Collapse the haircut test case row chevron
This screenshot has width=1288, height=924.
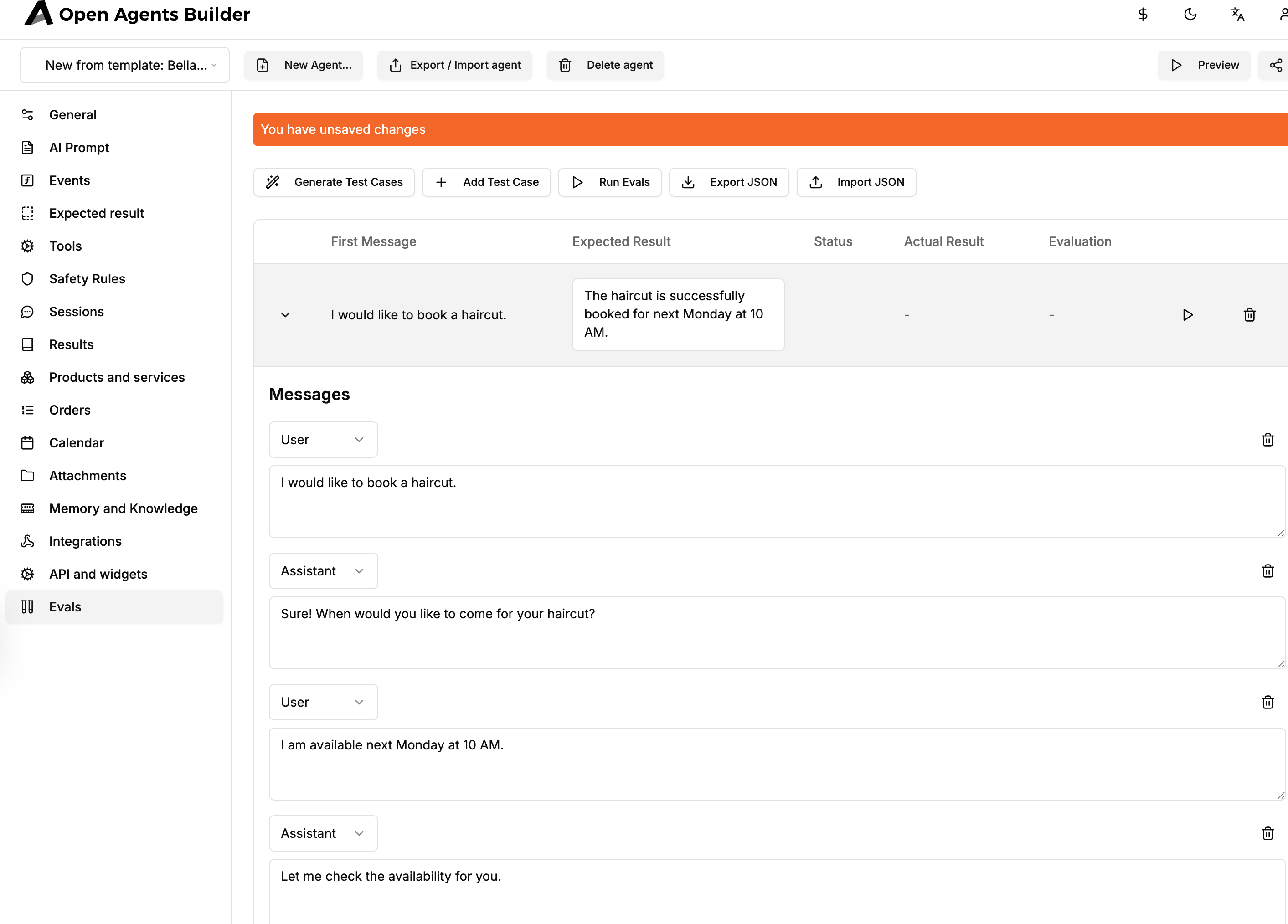click(285, 315)
